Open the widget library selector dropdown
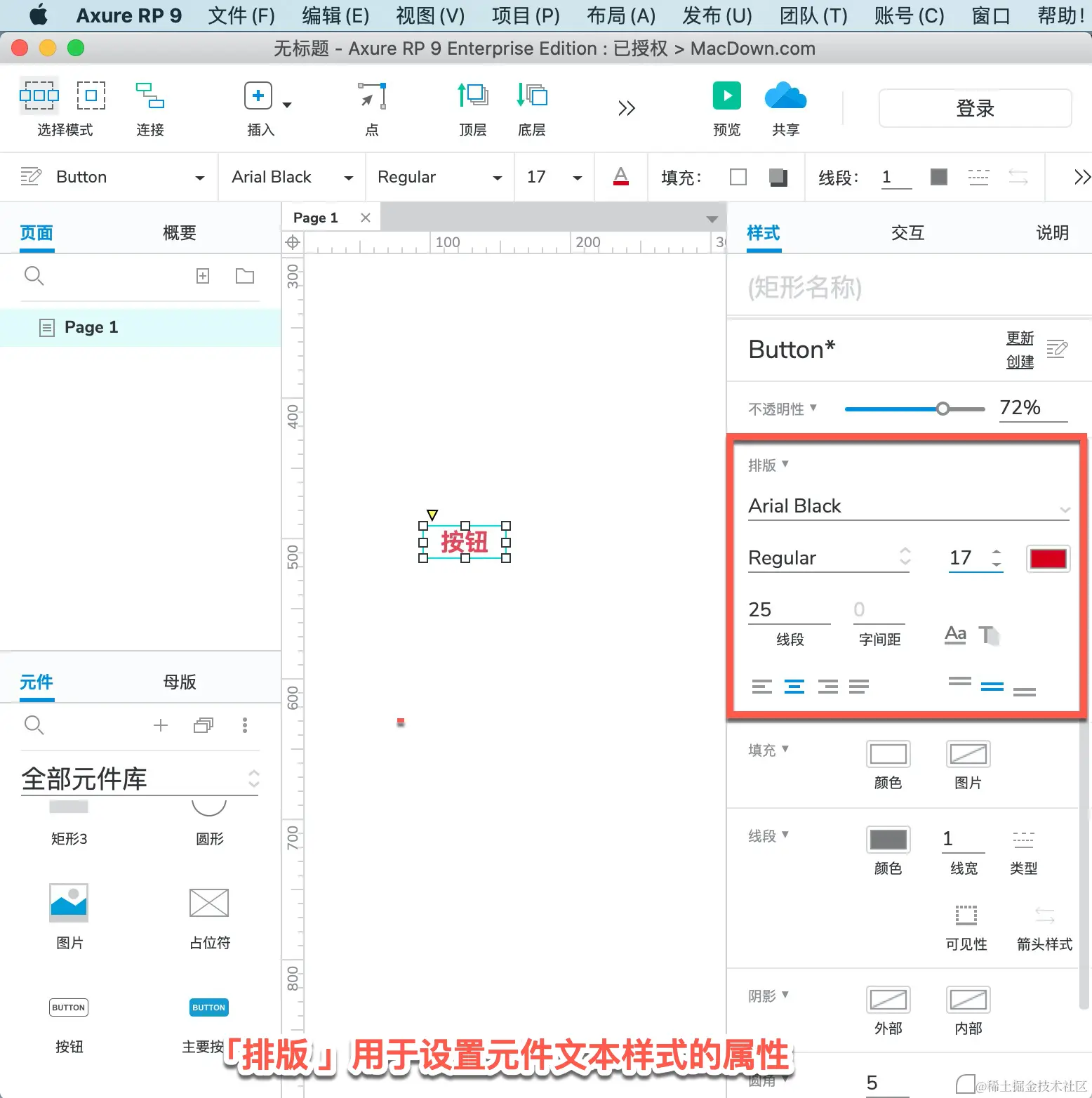 [140, 779]
